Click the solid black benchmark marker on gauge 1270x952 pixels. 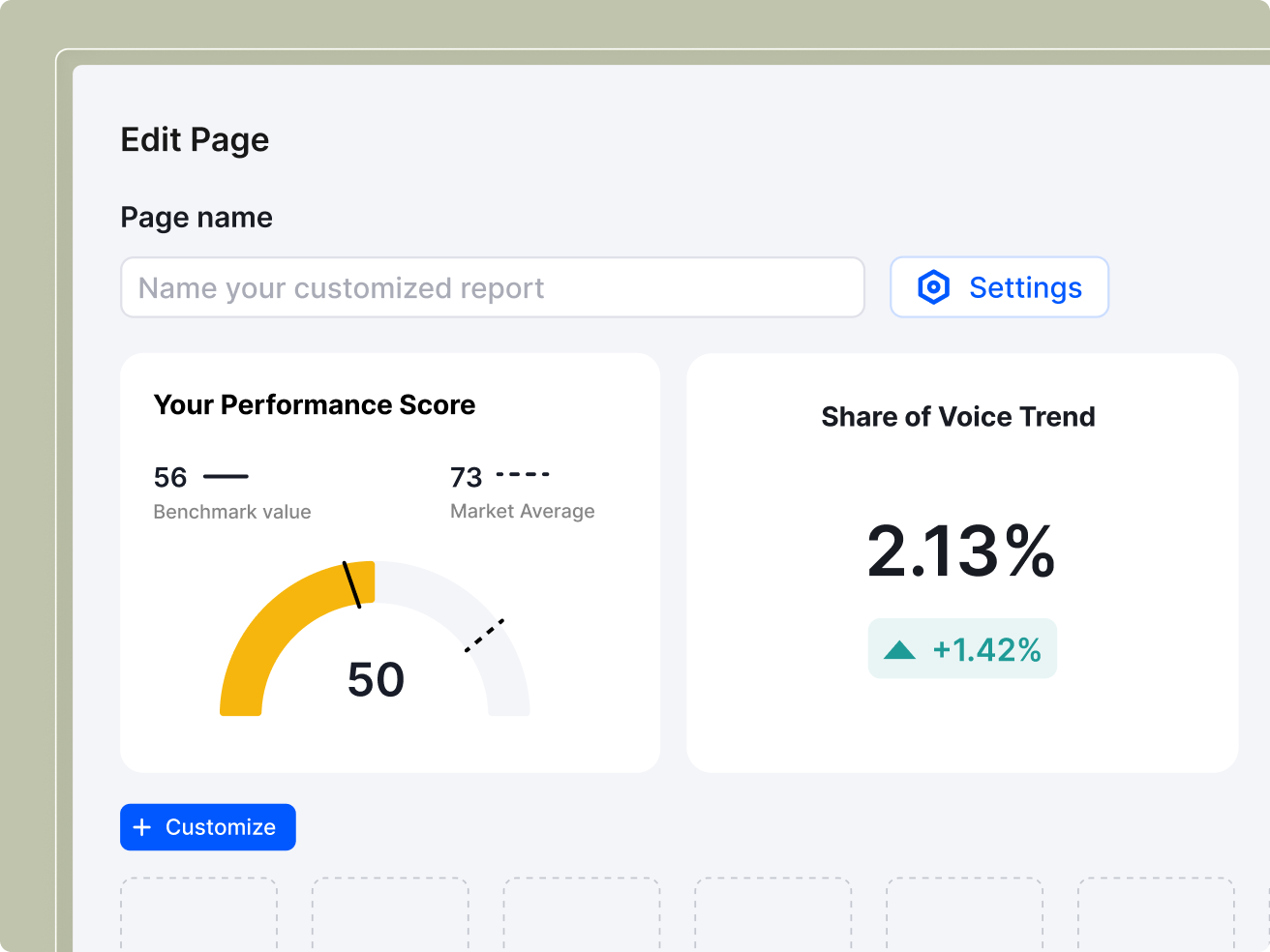[x=351, y=584]
